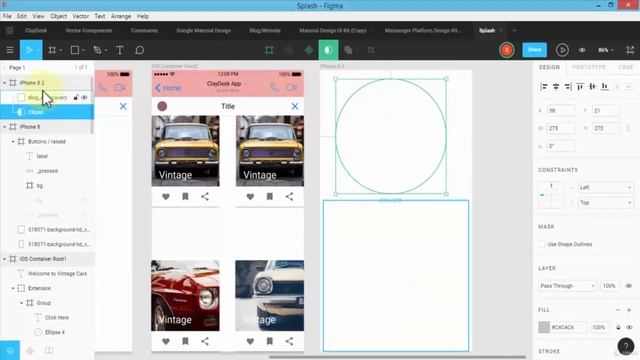Image resolution: width=640 pixels, height=360 pixels.
Task: Open the Vector menu
Action: [80, 16]
